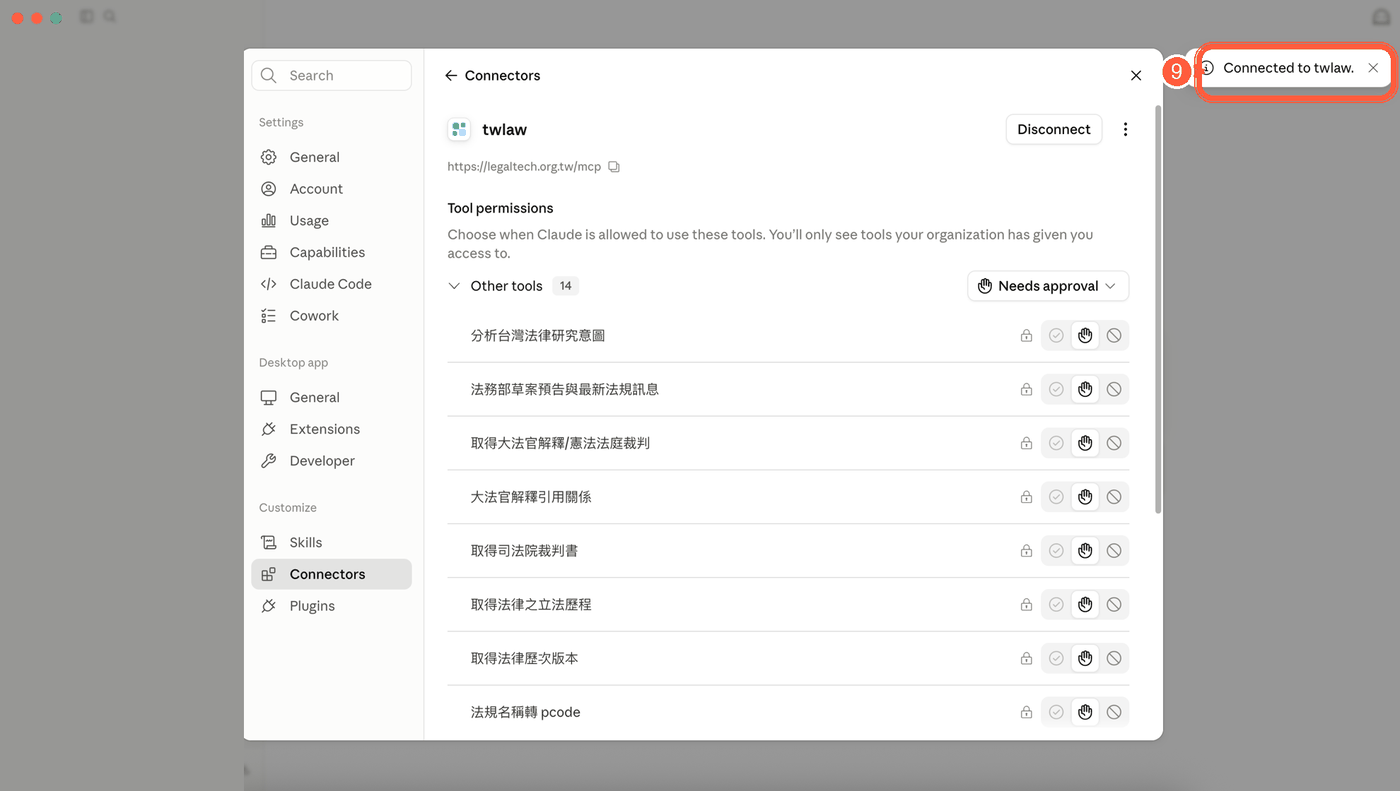Block the 取得法律之立法歷程 tool
1400x791 pixels.
(x=1114, y=605)
